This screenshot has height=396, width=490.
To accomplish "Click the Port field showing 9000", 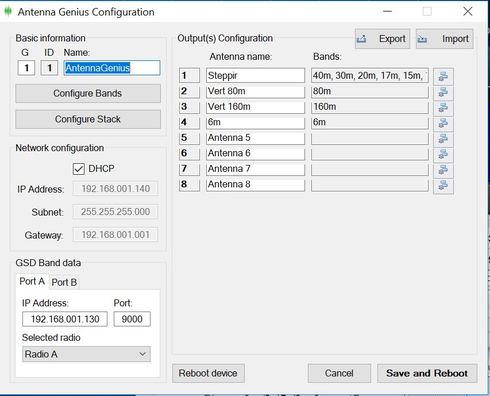I will pos(132,319).
